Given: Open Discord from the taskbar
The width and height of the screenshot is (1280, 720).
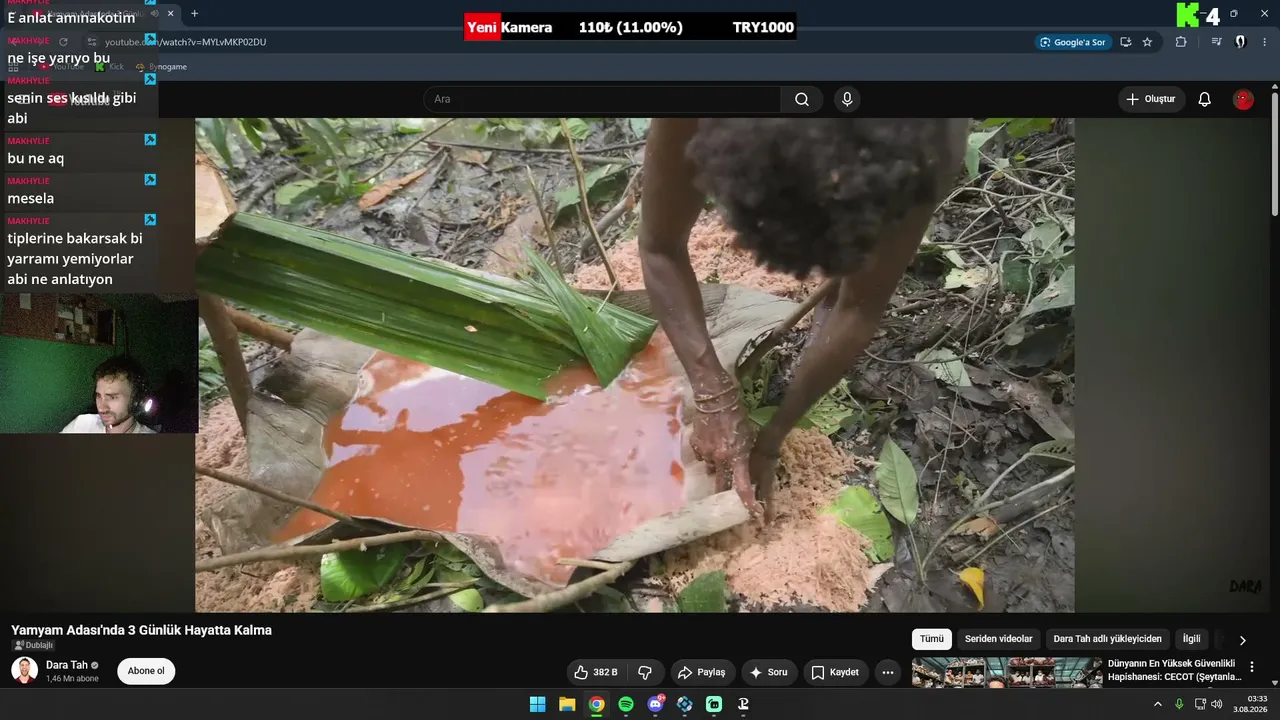Looking at the screenshot, I should pos(655,704).
